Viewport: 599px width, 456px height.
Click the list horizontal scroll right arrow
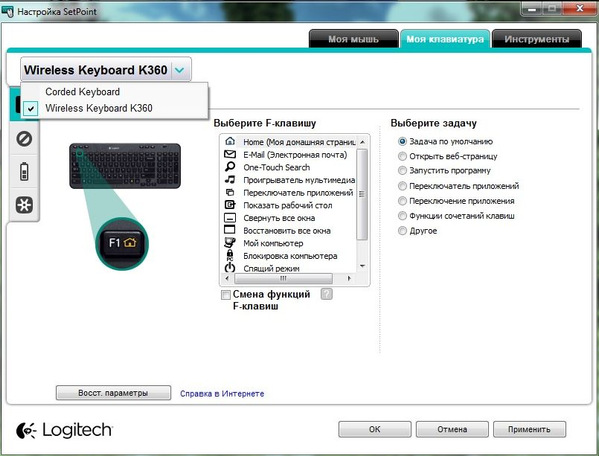click(349, 278)
